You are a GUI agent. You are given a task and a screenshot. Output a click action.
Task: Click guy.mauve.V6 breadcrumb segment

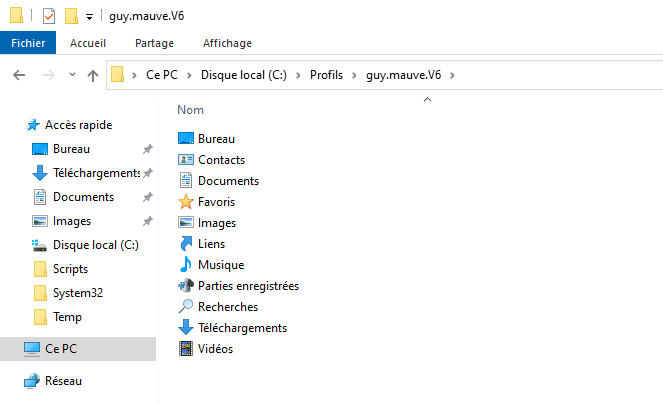pyautogui.click(x=403, y=75)
